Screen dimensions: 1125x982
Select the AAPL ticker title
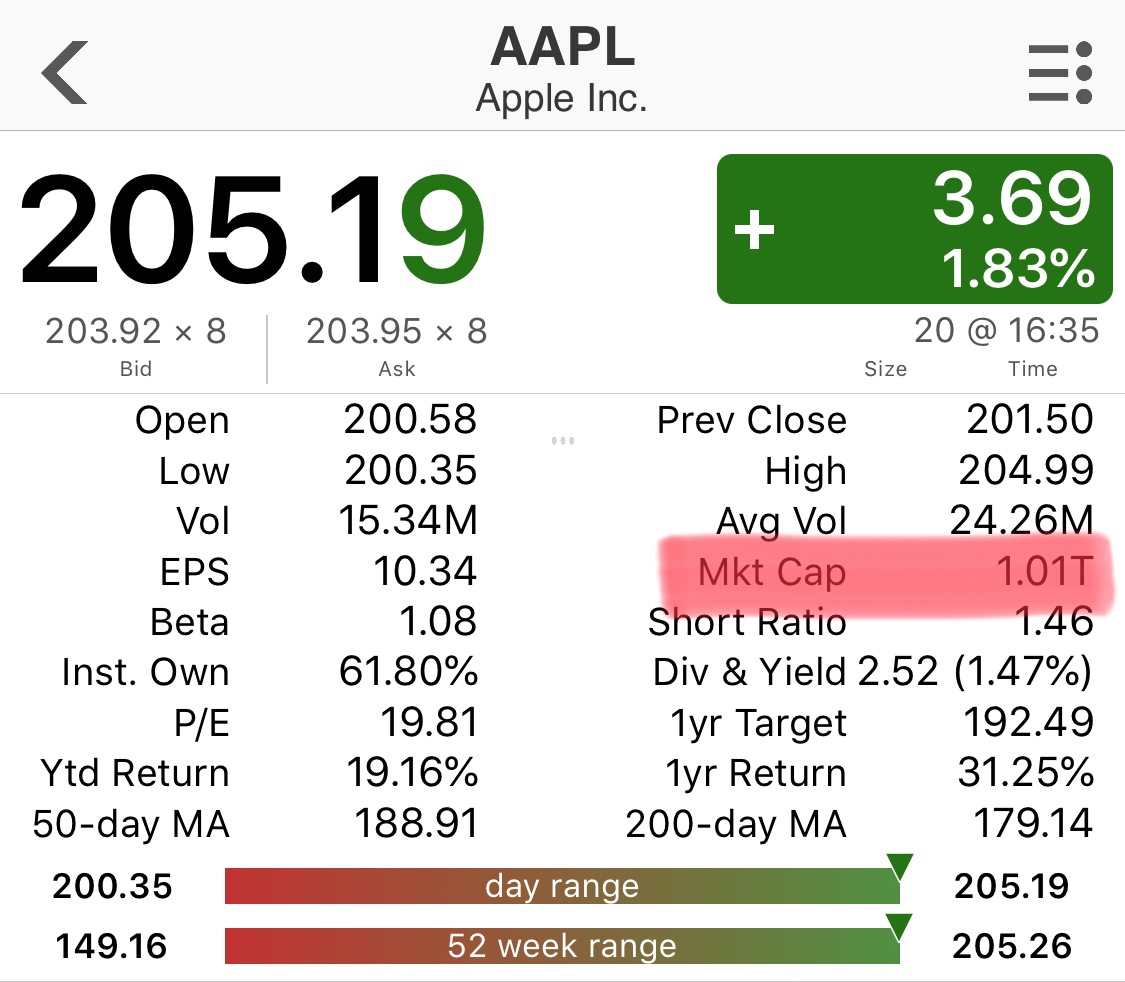[562, 47]
